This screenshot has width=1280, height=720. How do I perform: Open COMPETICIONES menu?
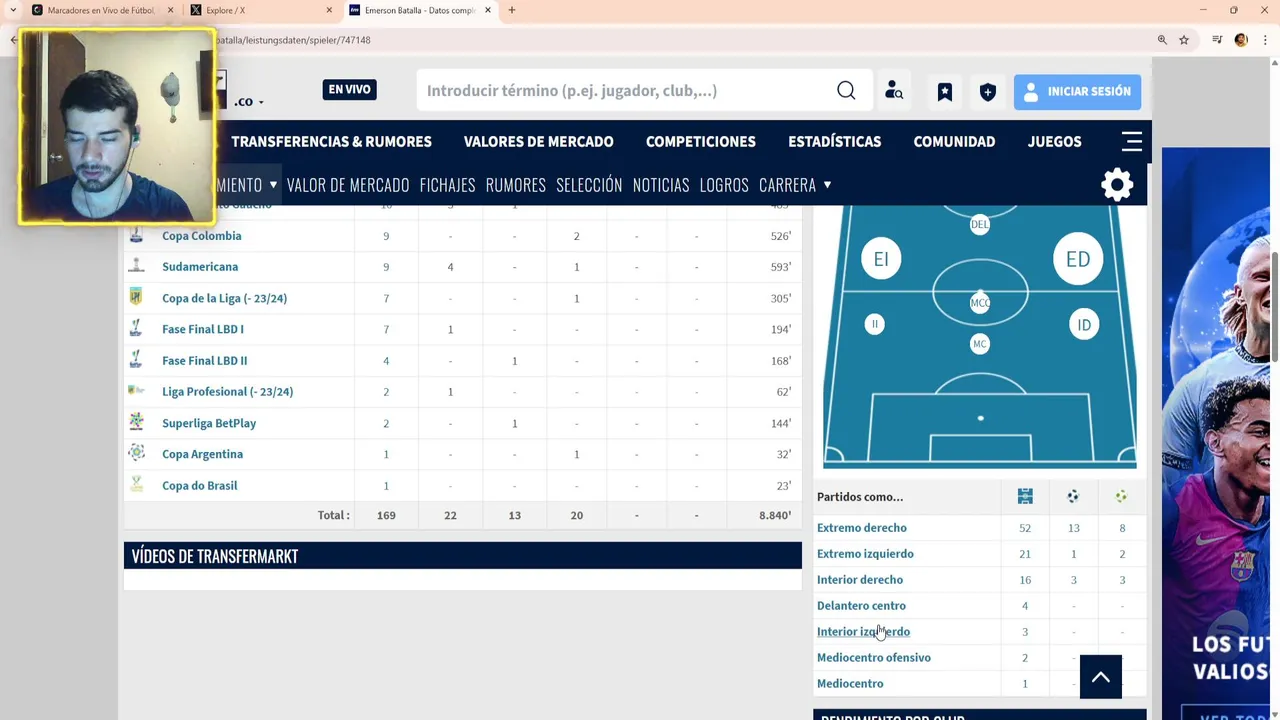[x=700, y=141]
